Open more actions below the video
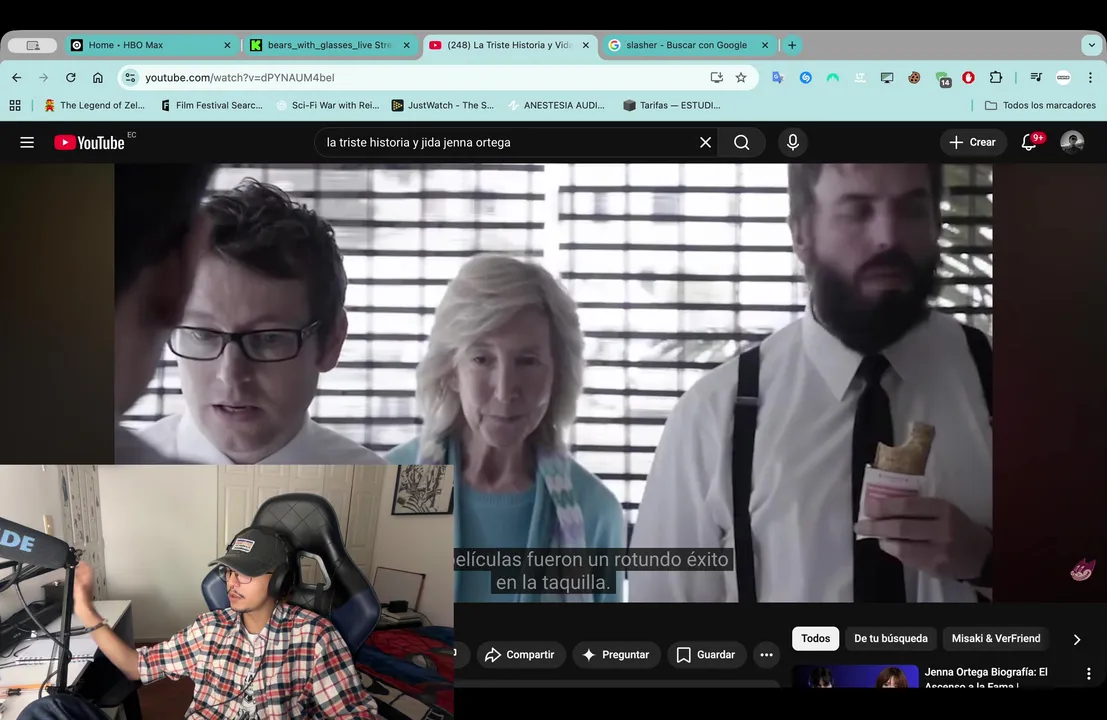This screenshot has height=720, width=1107. point(766,655)
